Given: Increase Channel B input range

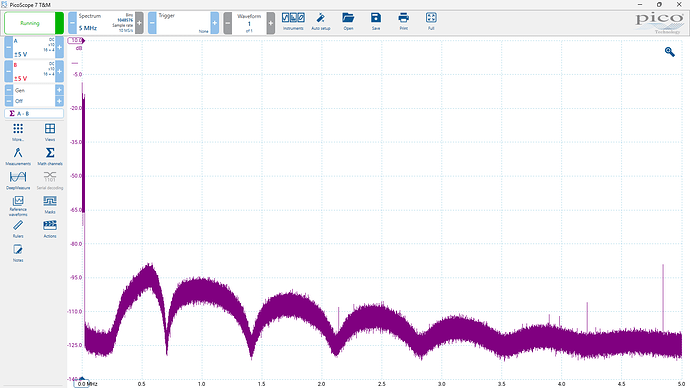Looking at the screenshot, I should pos(59,71).
